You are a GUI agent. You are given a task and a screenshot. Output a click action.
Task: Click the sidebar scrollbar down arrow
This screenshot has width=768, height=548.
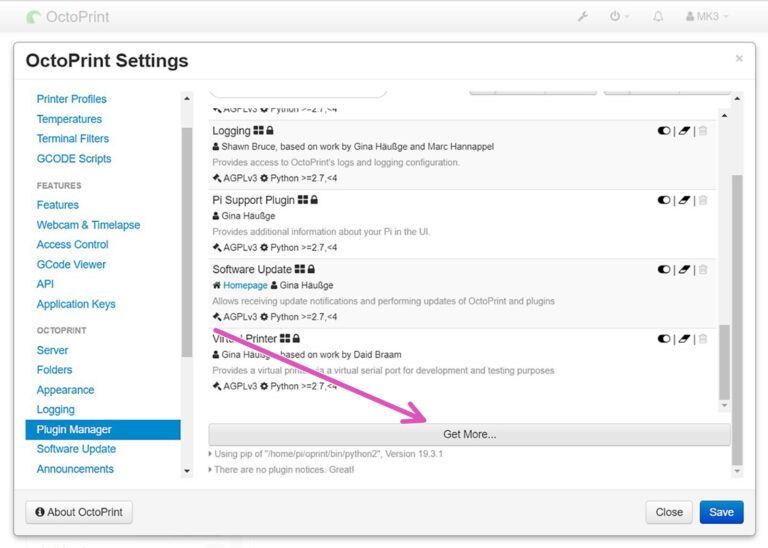click(187, 471)
